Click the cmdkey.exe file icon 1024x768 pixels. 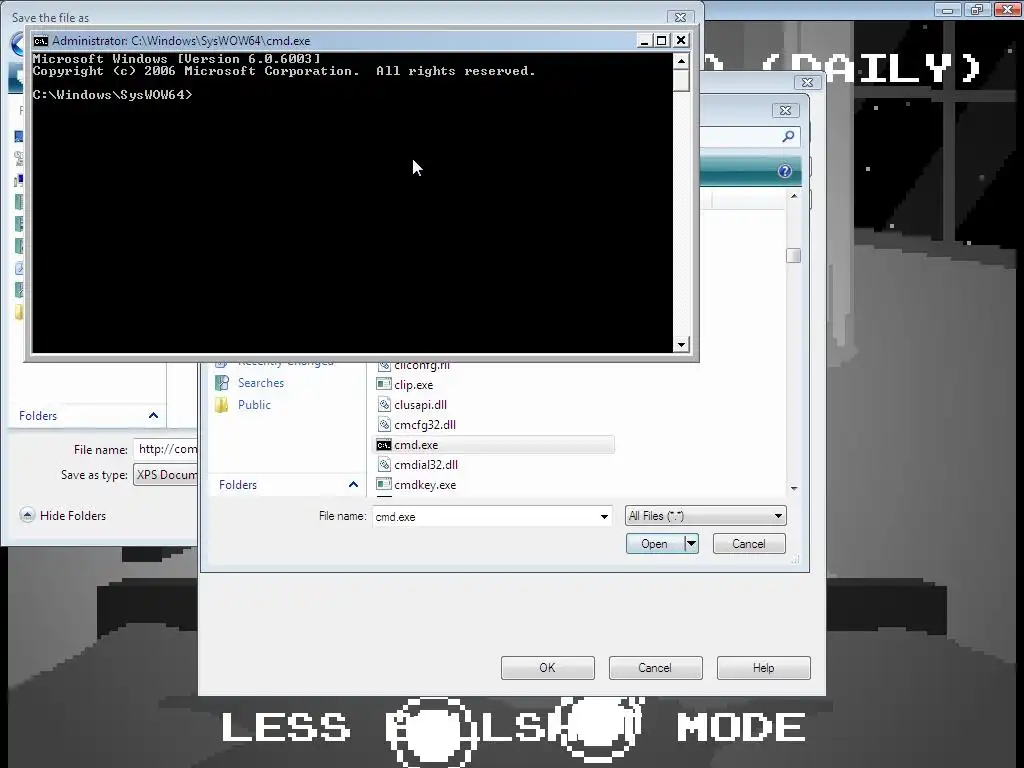pyautogui.click(x=384, y=485)
